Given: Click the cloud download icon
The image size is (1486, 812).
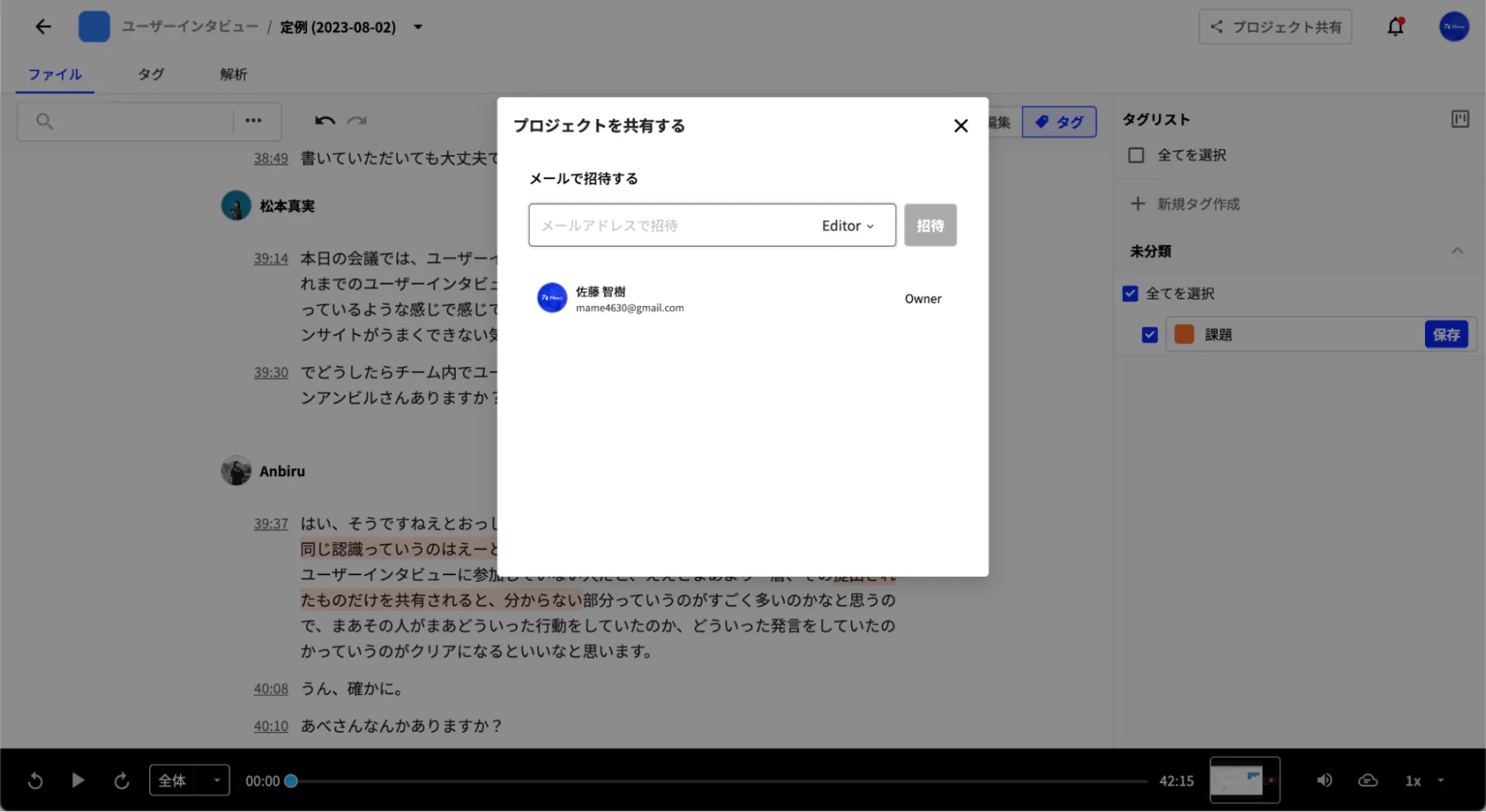Looking at the screenshot, I should (x=1368, y=781).
